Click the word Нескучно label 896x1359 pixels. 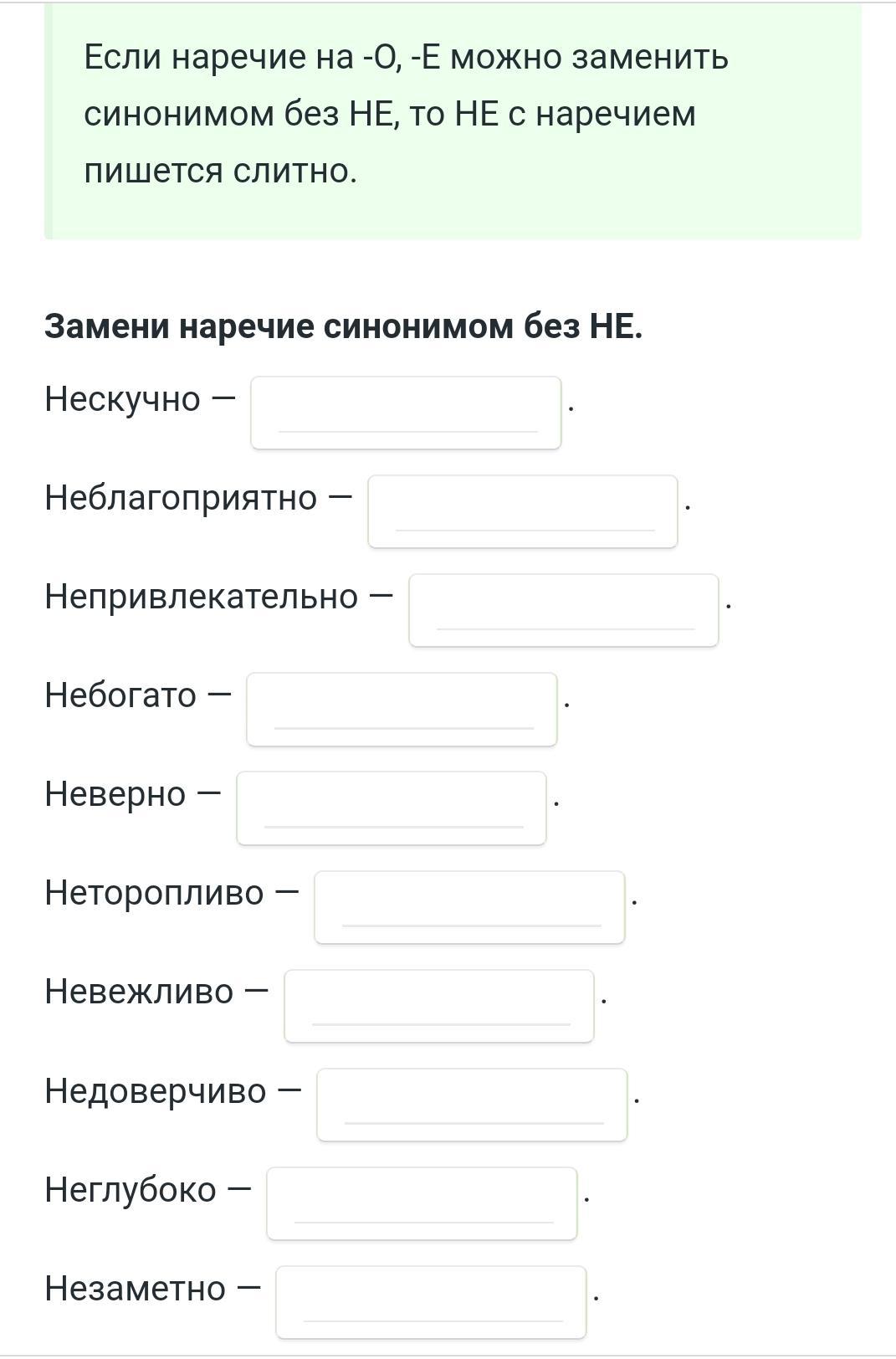pos(123,398)
